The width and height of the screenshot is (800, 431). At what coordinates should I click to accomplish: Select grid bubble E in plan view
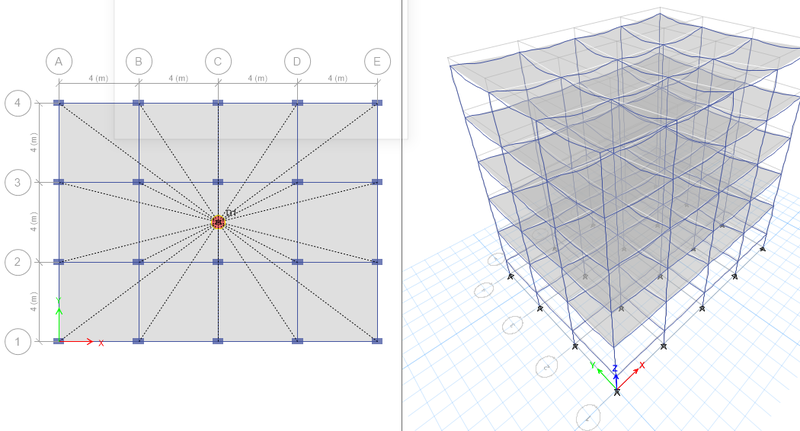(x=378, y=62)
